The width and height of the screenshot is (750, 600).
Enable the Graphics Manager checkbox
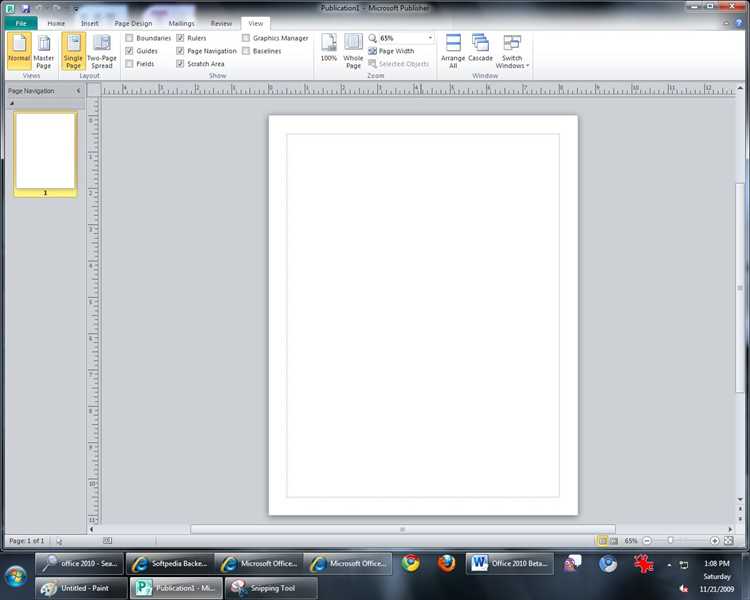246,38
